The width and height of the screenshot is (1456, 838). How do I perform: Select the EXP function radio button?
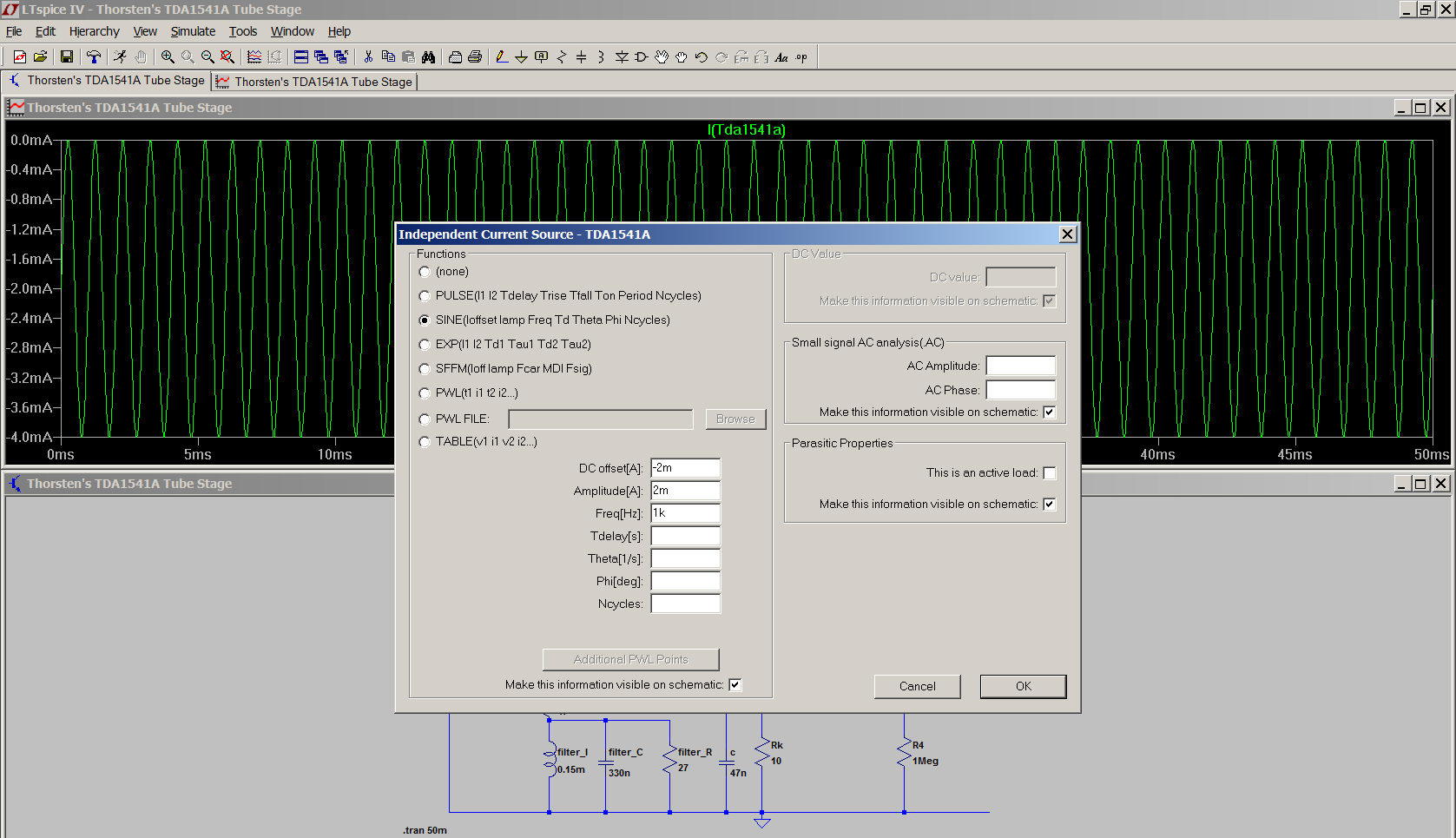pyautogui.click(x=425, y=345)
